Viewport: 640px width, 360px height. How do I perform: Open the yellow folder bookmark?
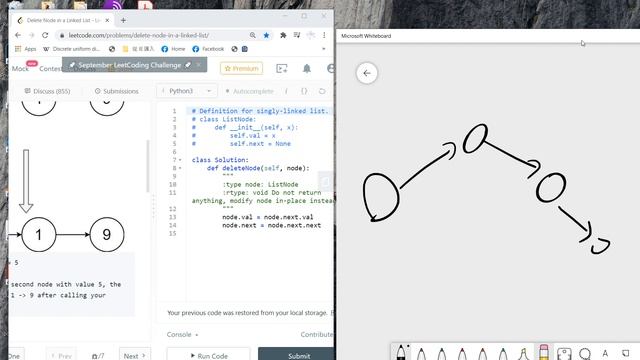(138, 49)
